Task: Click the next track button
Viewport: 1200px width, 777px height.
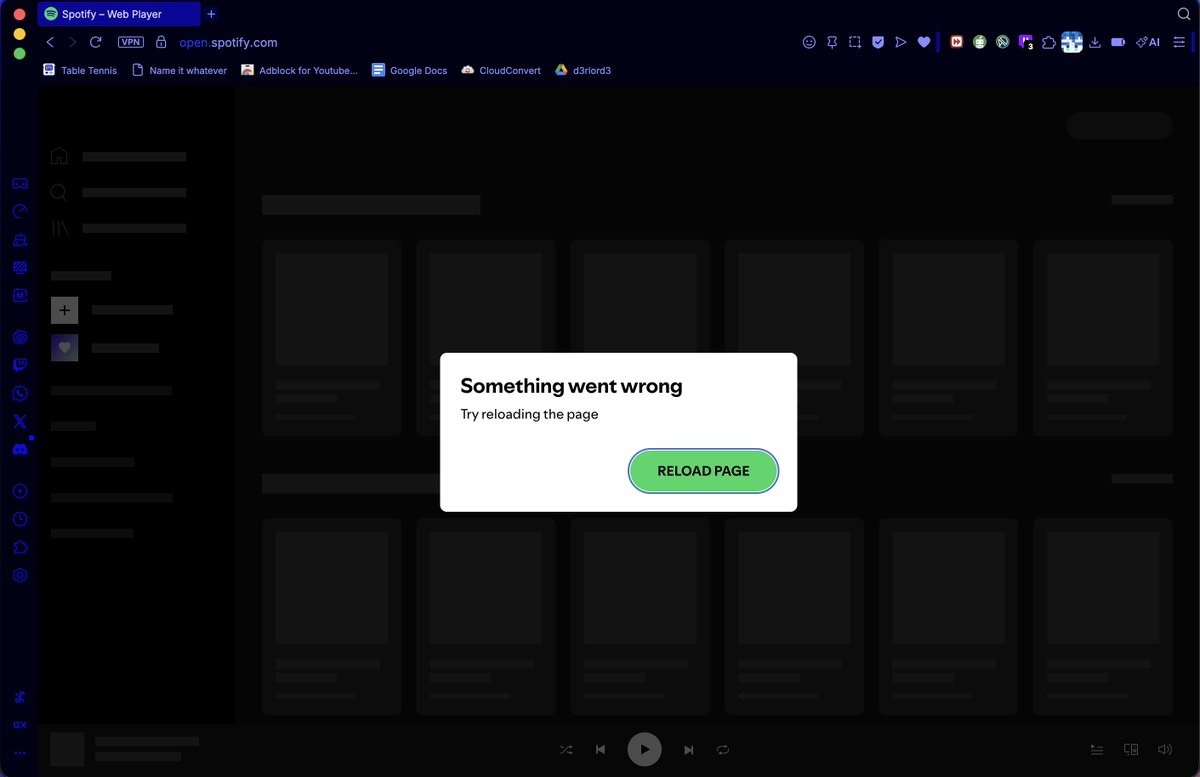Action: [x=688, y=749]
